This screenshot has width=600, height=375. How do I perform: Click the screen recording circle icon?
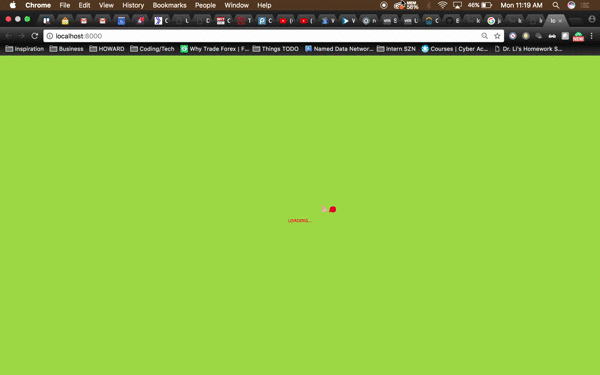tap(384, 5)
